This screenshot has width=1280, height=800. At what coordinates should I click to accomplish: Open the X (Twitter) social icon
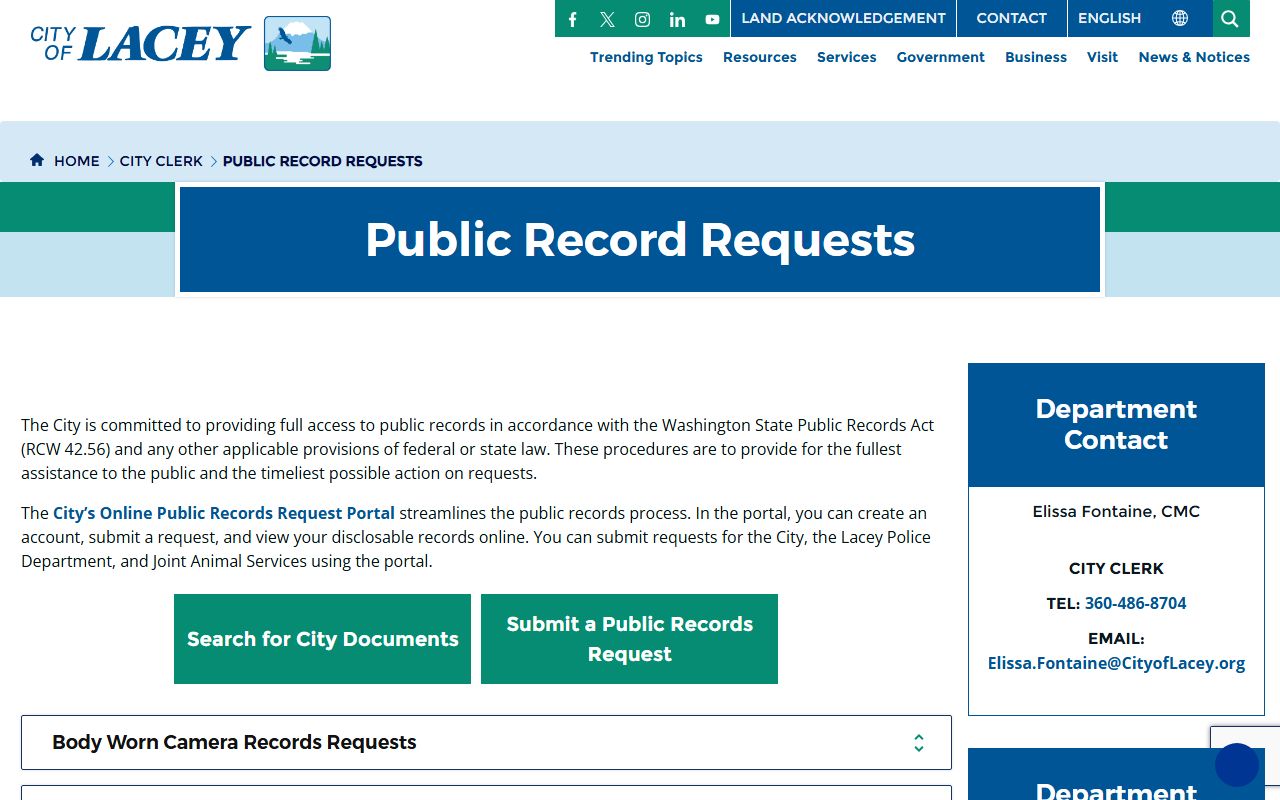click(607, 19)
